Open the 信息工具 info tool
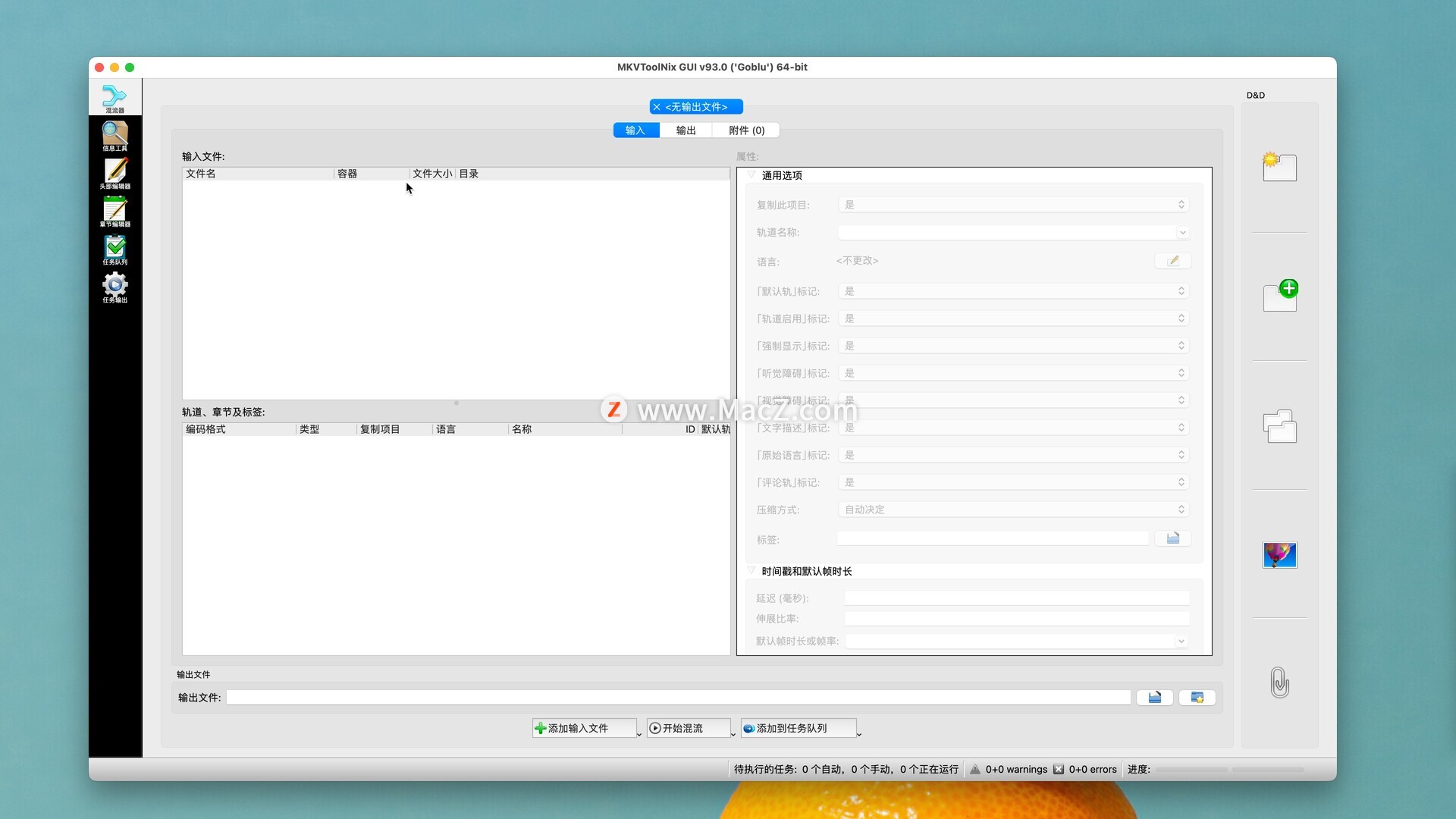Screen dimensions: 1456x819 pos(115,136)
